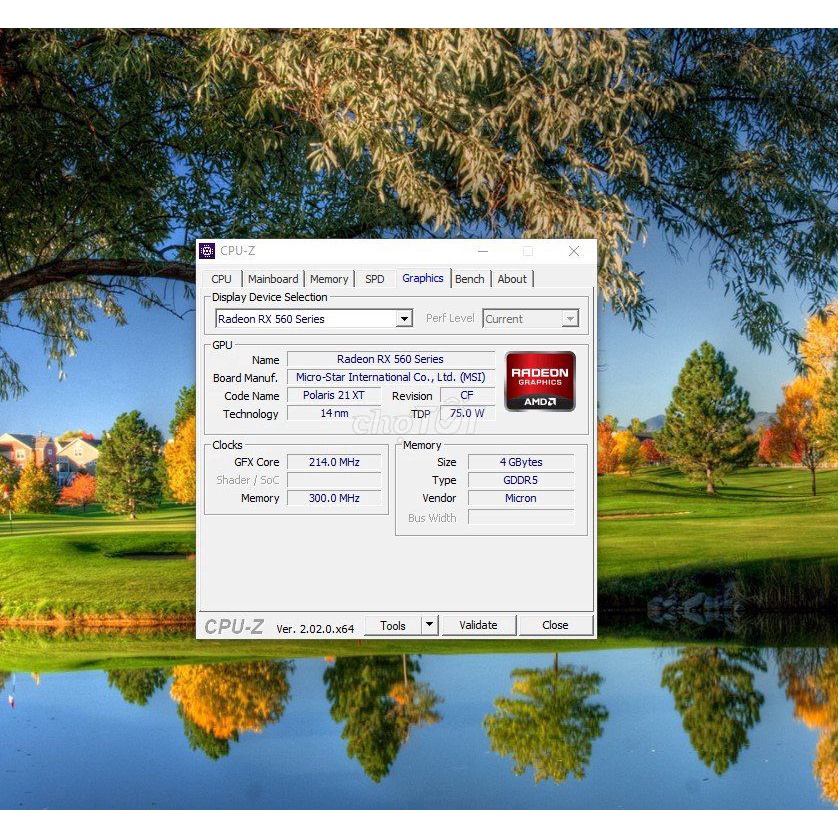Show the About tab
Viewport: 838px width, 838px height.
[512, 279]
